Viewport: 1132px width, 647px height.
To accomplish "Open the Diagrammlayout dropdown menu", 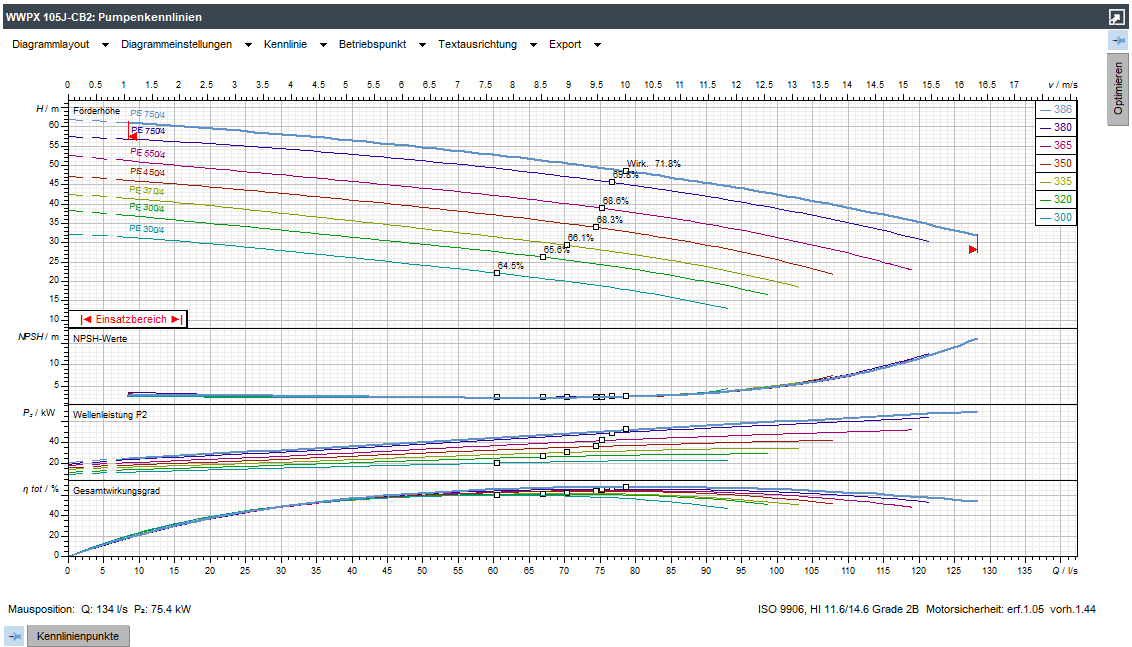I will (58, 45).
